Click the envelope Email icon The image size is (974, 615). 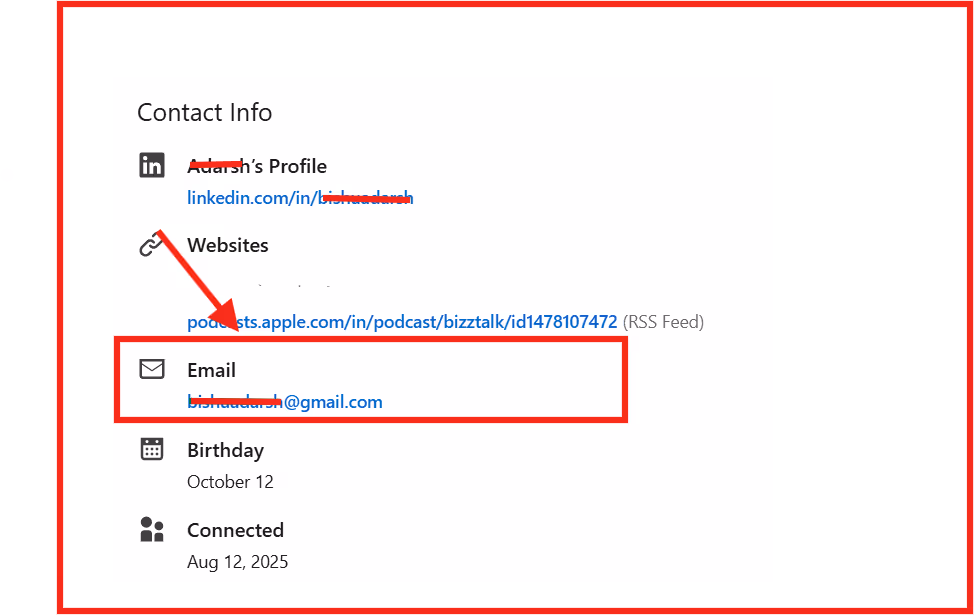pyautogui.click(x=152, y=369)
